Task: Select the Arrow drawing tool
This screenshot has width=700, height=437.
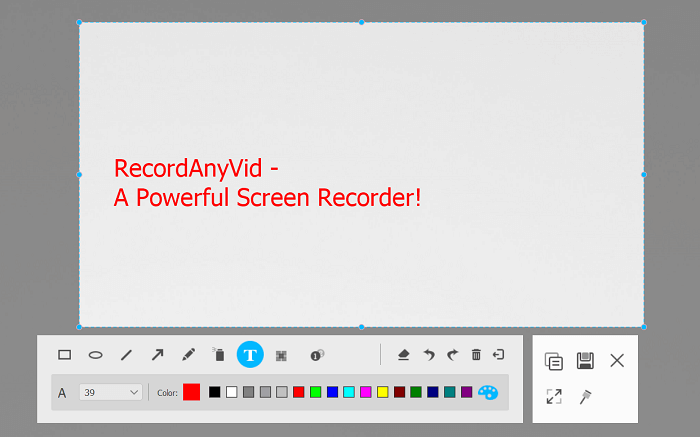Action: pos(157,355)
